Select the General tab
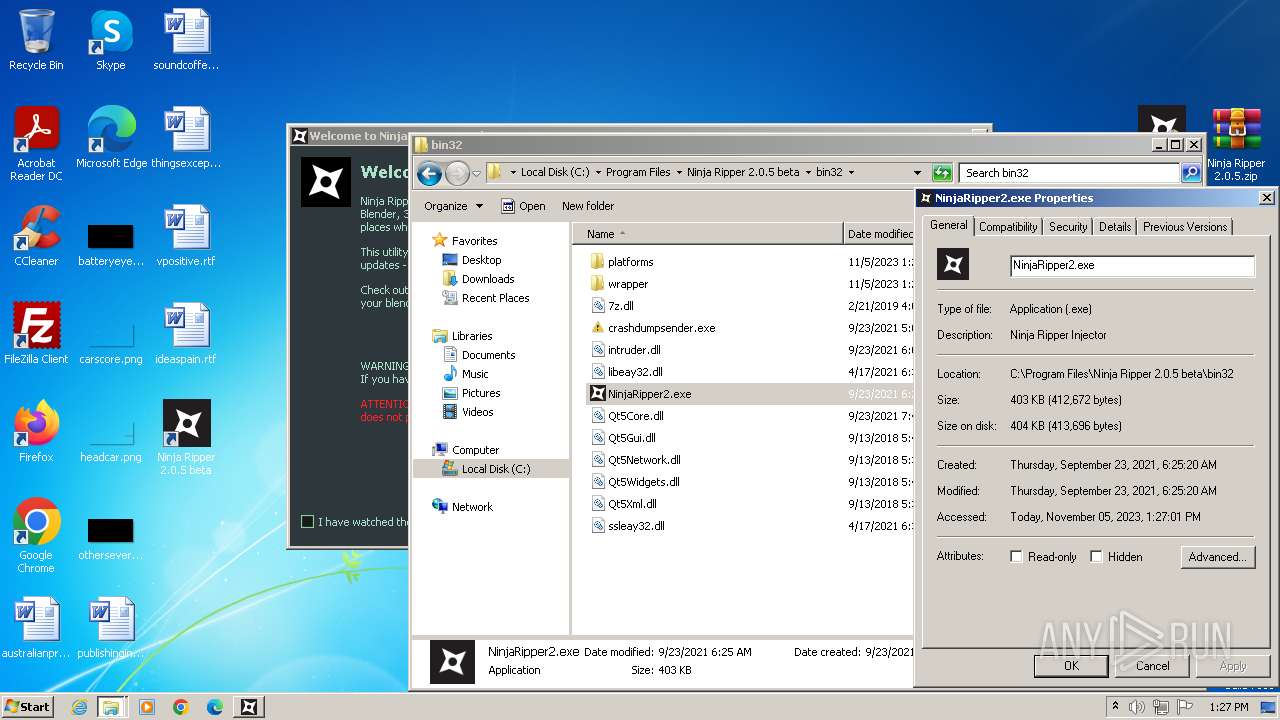This screenshot has height=720, width=1280. pyautogui.click(x=949, y=225)
